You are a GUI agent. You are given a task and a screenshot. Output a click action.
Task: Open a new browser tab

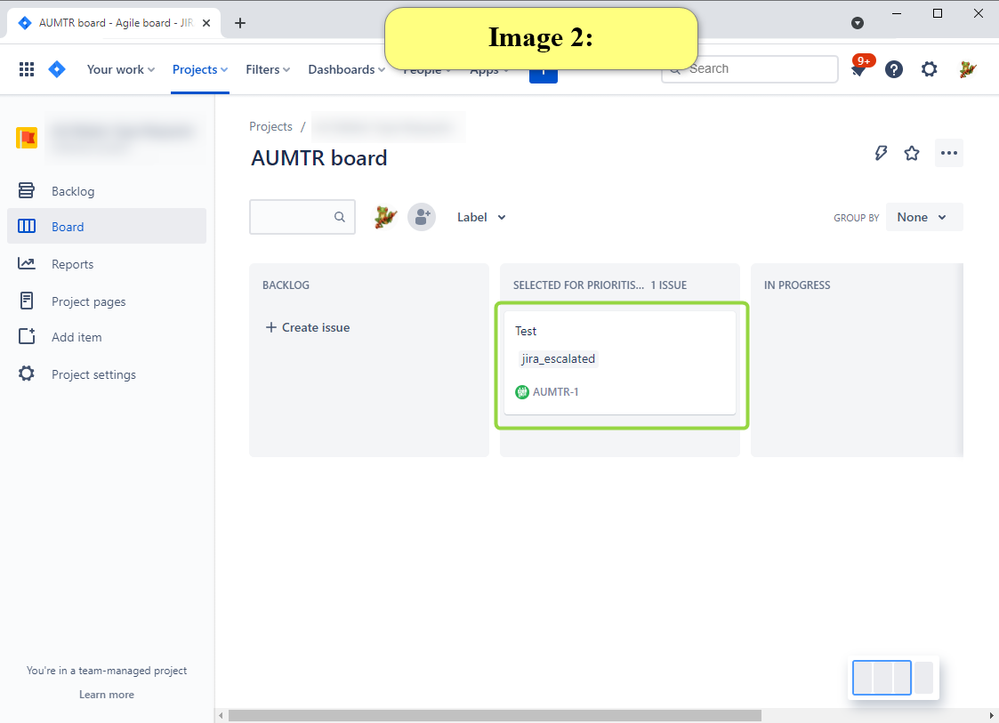[x=240, y=23]
